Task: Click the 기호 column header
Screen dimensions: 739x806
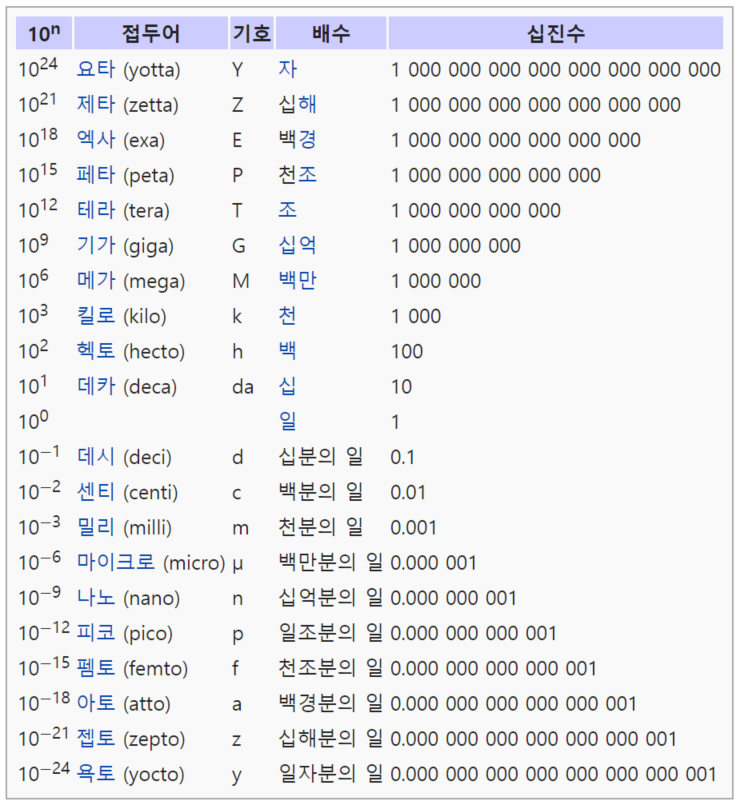Action: point(252,33)
